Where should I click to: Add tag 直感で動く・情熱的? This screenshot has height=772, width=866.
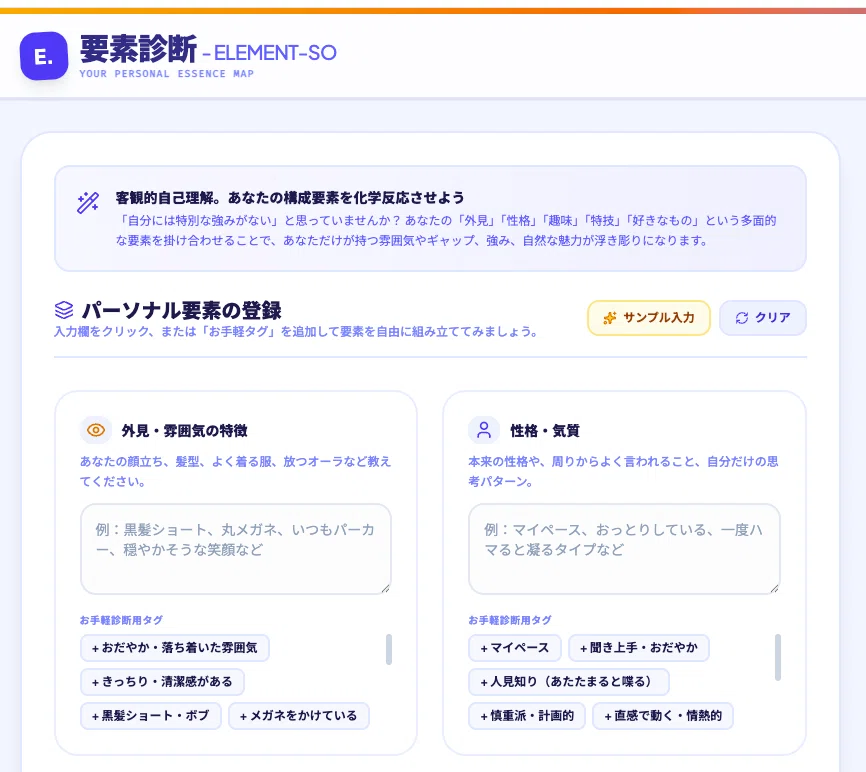663,716
